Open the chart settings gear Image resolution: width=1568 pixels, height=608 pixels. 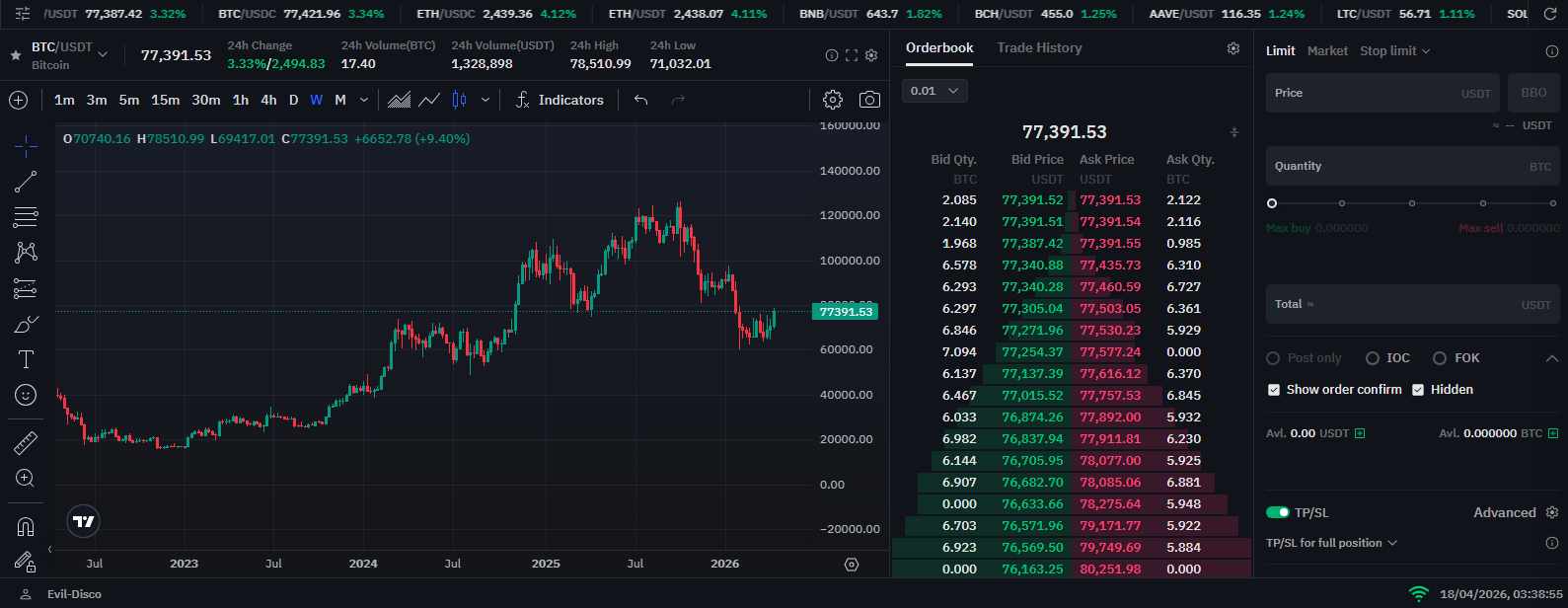(x=833, y=100)
